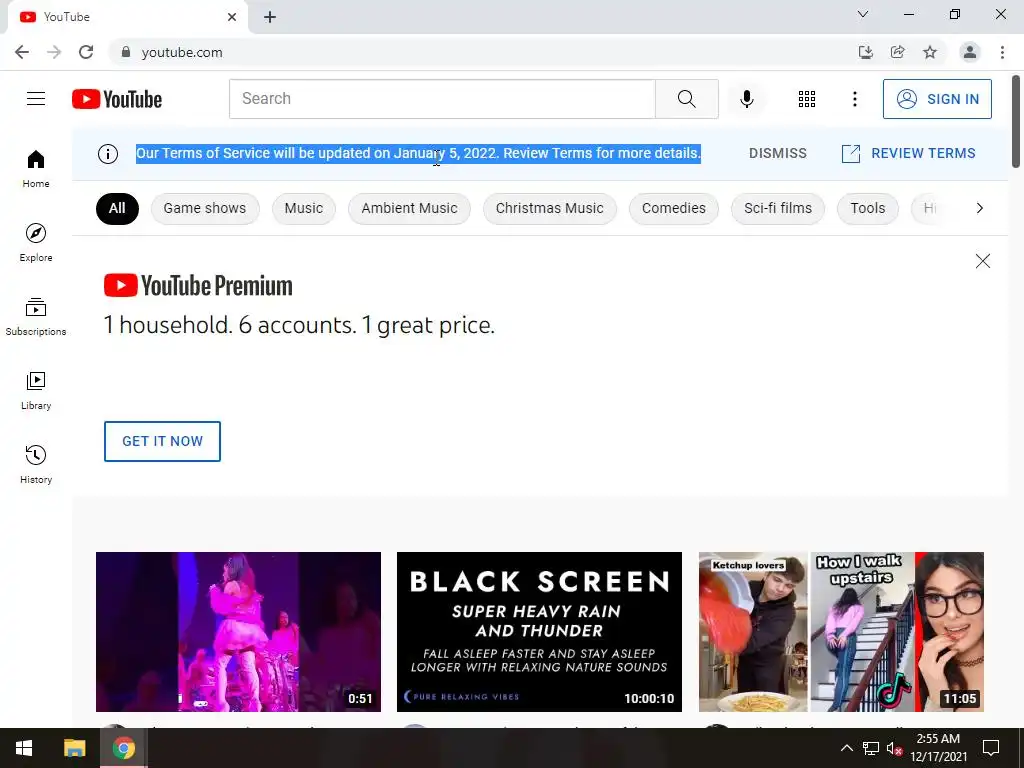Select the Sci-fi films chip
Screen dimensions: 1024x768
click(x=778, y=208)
